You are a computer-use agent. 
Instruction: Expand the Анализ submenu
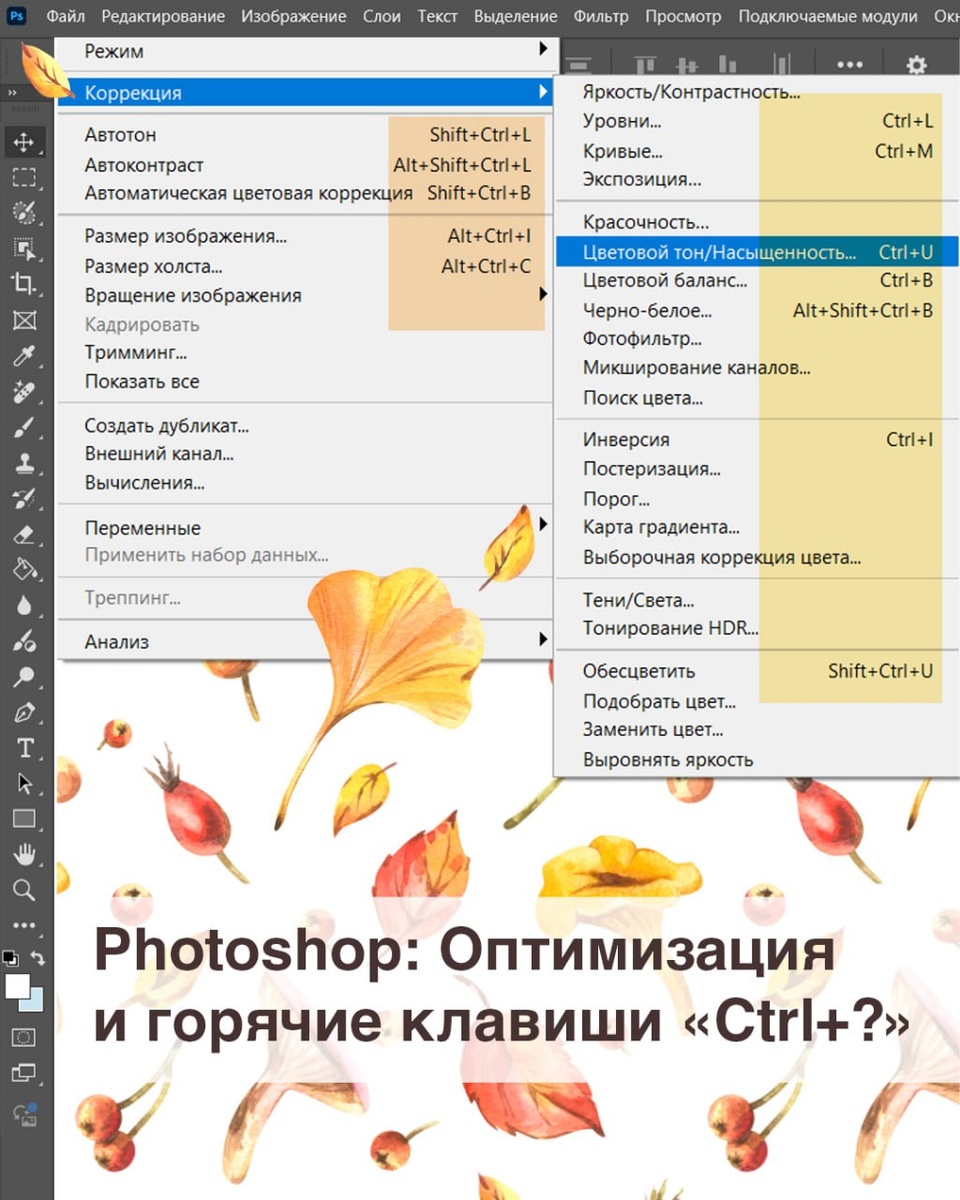(305, 642)
